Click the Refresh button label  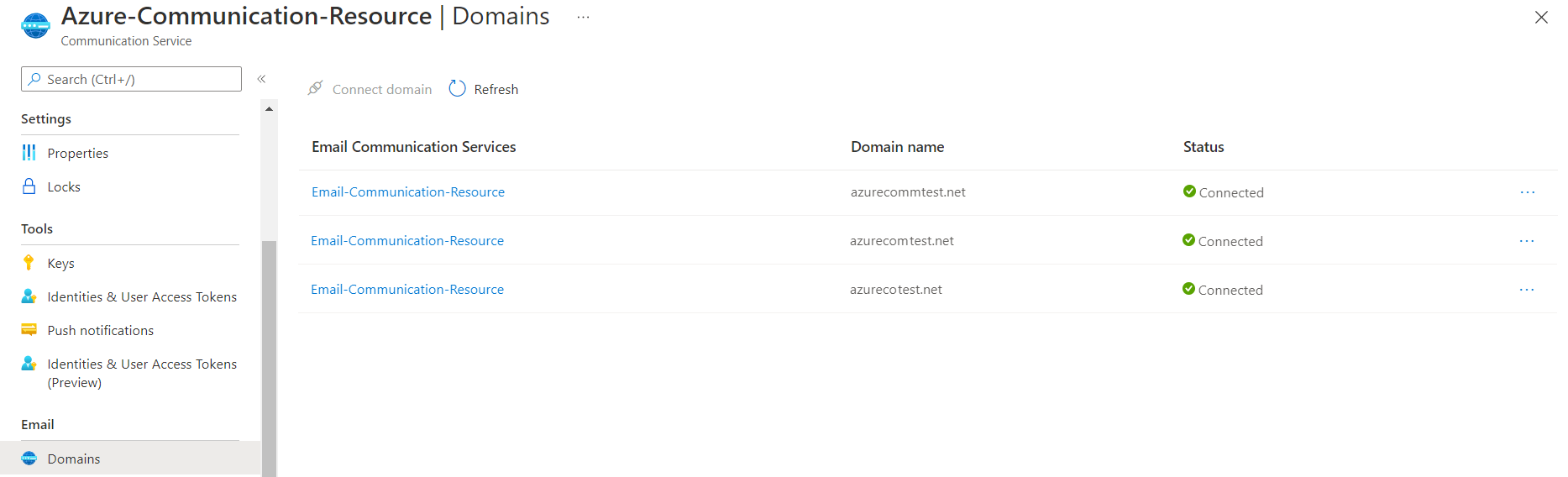pos(496,89)
